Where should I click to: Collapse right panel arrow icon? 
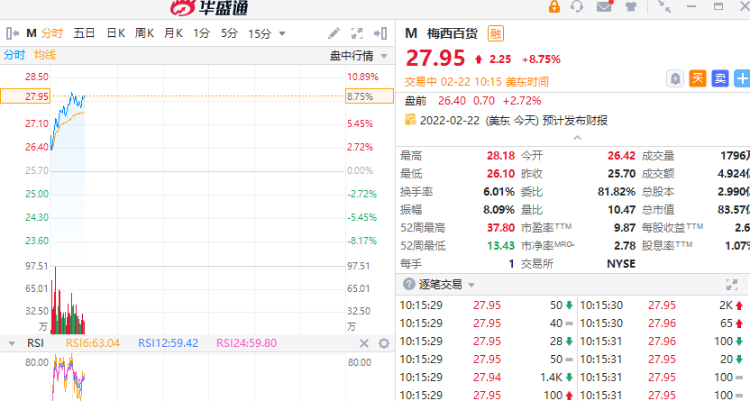380,33
